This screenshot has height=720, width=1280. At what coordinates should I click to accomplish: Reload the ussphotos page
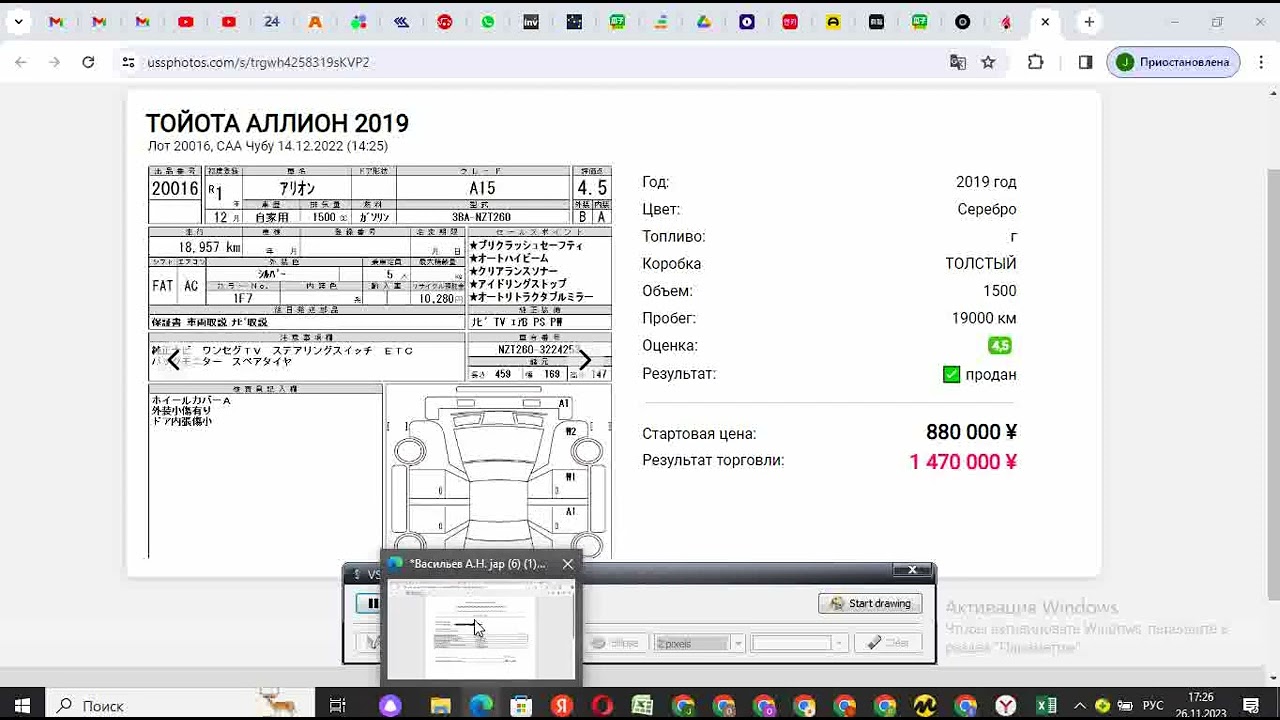click(88, 62)
